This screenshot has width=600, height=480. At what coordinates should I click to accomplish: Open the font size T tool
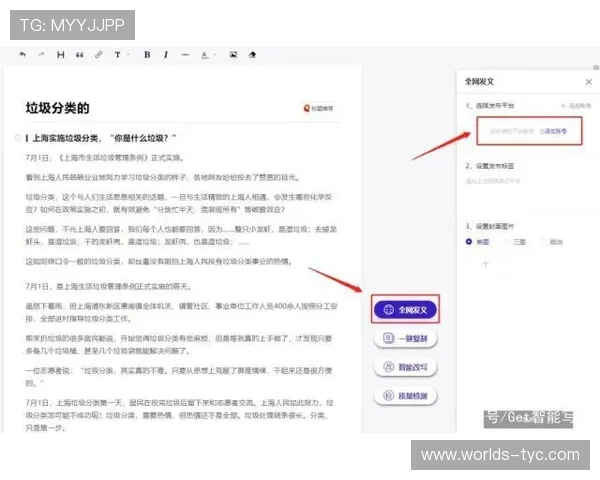[x=117, y=55]
